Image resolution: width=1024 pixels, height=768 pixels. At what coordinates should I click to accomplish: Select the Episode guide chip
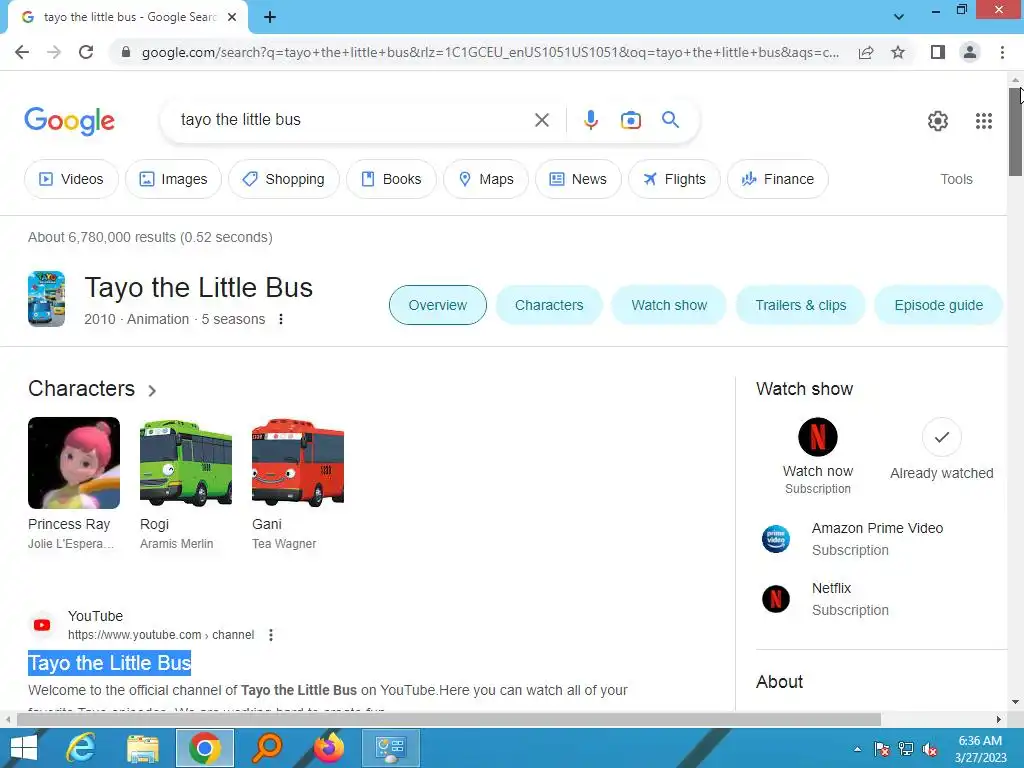pos(938,305)
